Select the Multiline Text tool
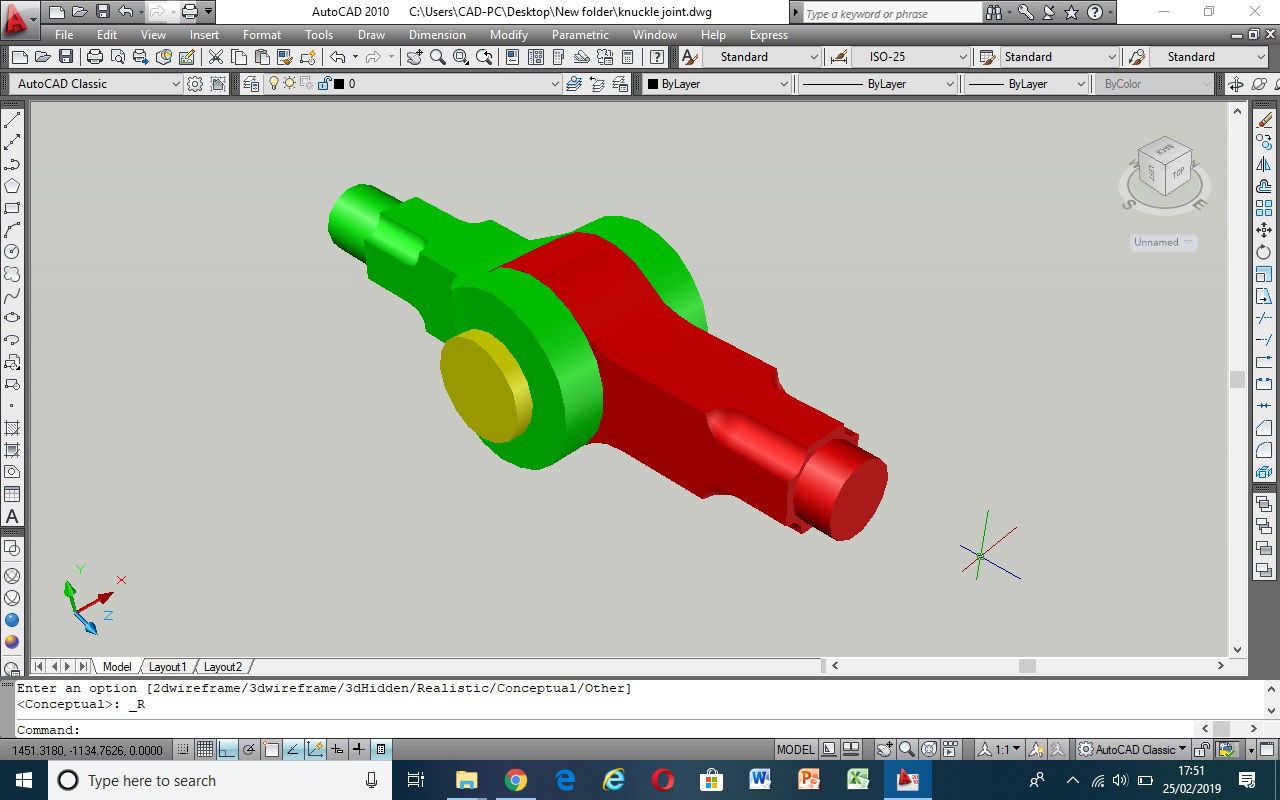The width and height of the screenshot is (1280, 800). pos(13,517)
